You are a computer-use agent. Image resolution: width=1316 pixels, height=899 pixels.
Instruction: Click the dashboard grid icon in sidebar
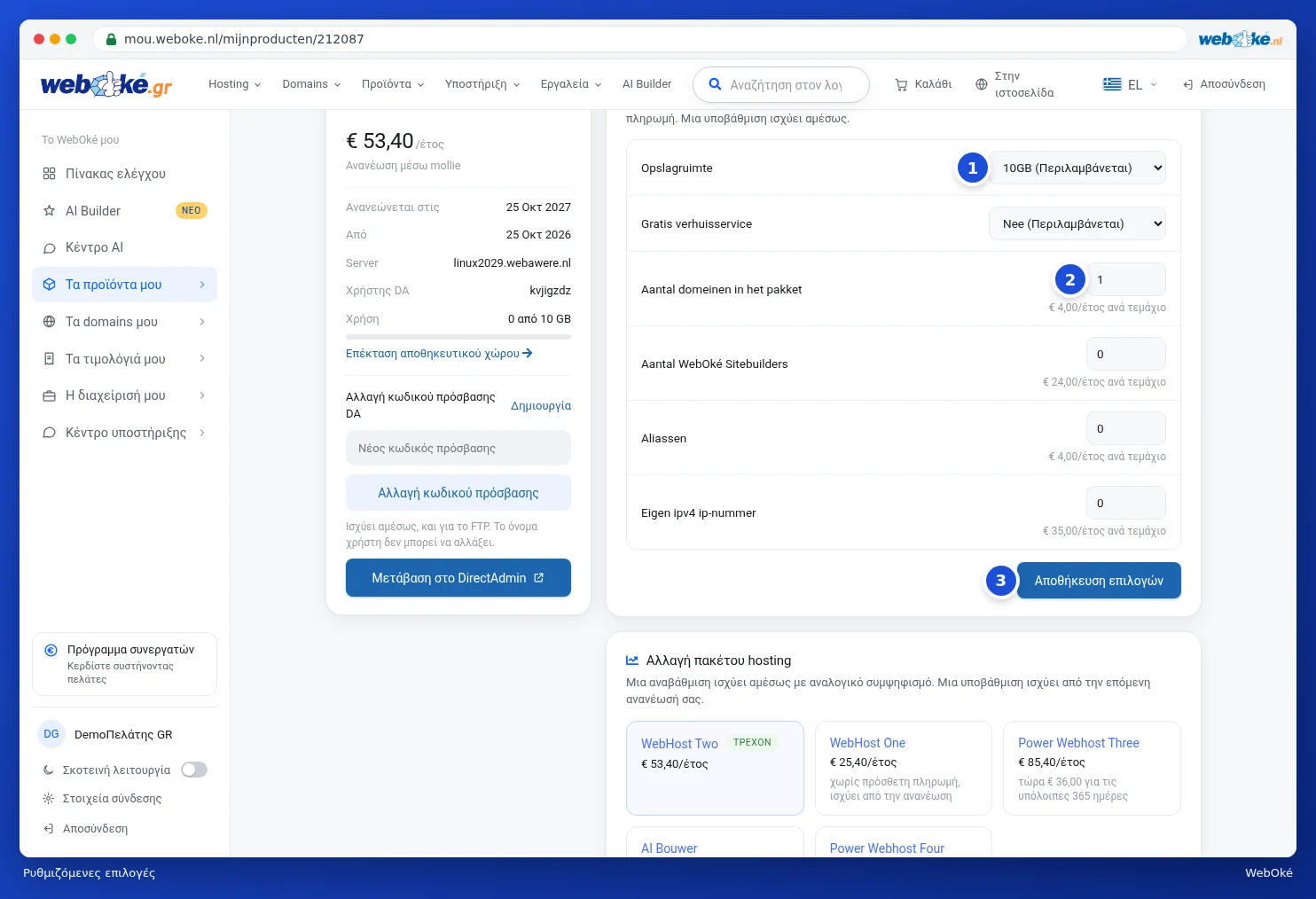coord(50,174)
